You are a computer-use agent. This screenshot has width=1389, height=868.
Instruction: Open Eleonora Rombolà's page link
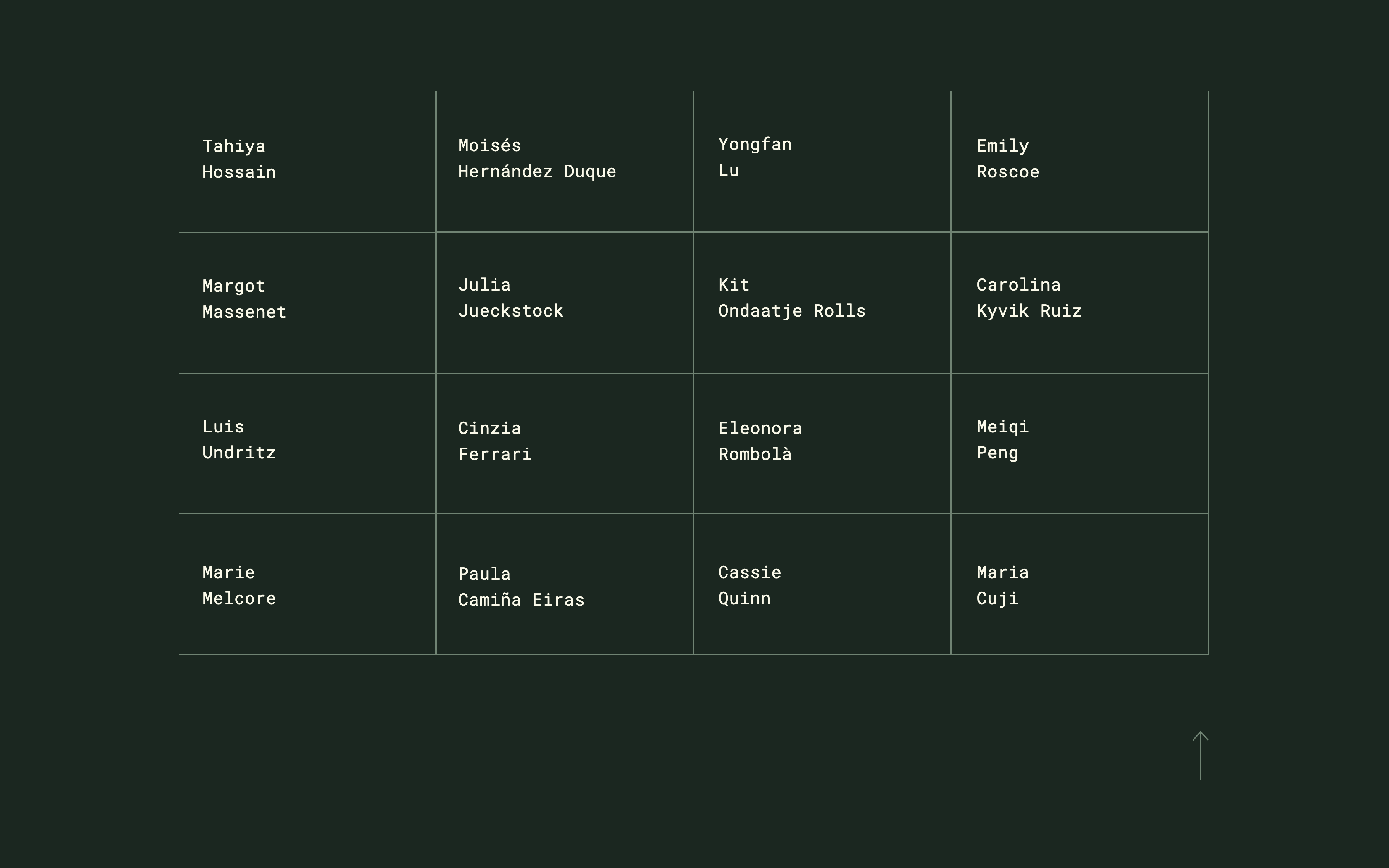(x=759, y=441)
